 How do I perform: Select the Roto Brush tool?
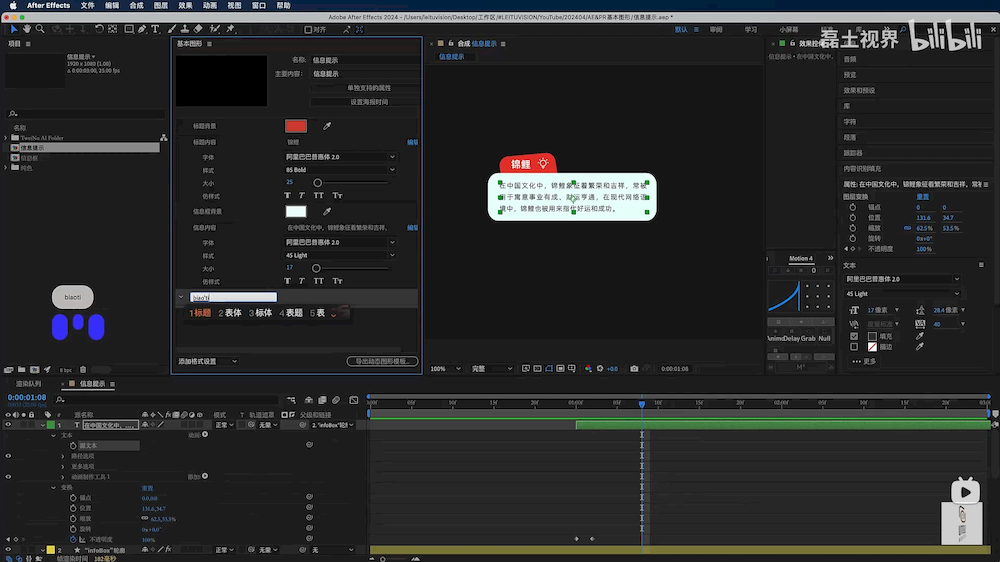(214, 29)
